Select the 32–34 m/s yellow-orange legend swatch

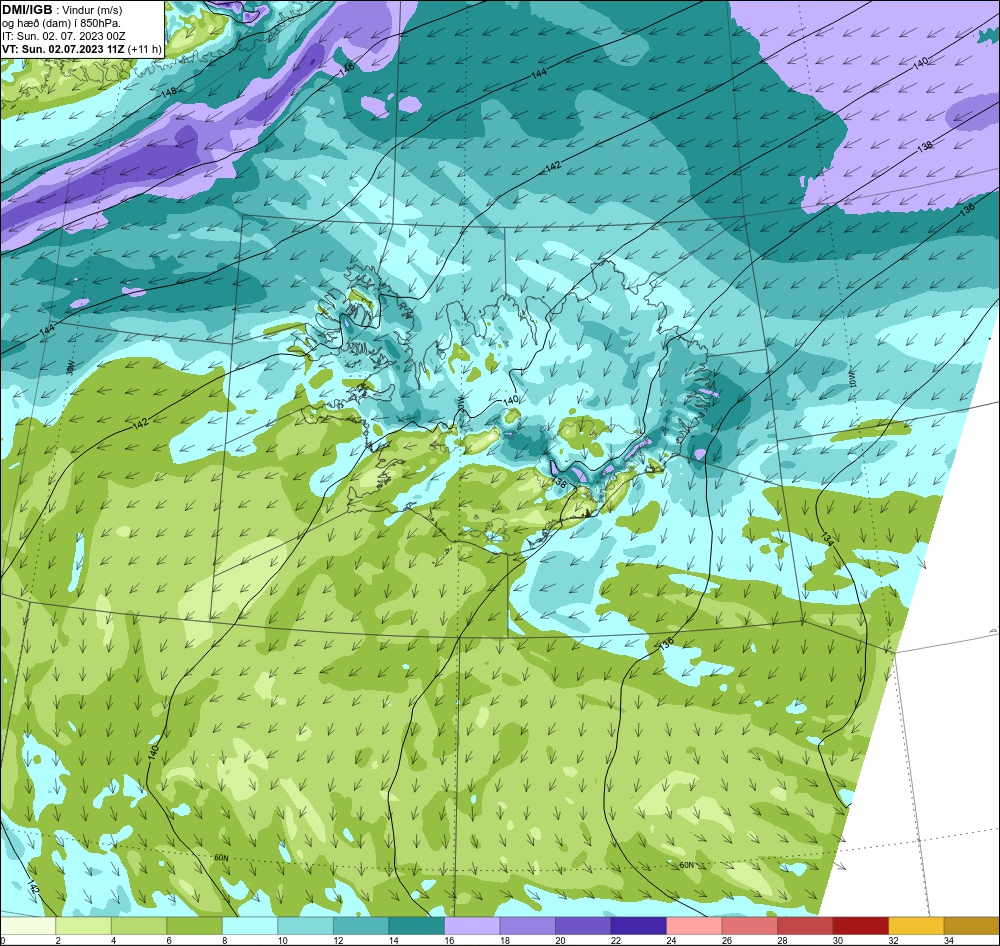point(916,926)
